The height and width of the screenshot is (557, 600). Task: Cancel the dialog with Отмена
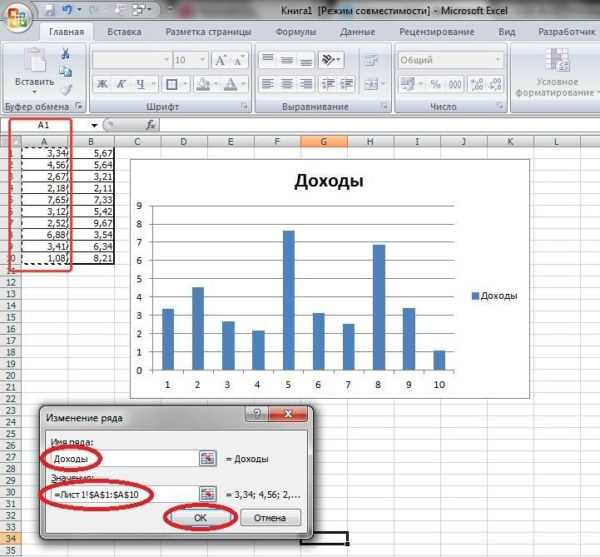tap(270, 518)
